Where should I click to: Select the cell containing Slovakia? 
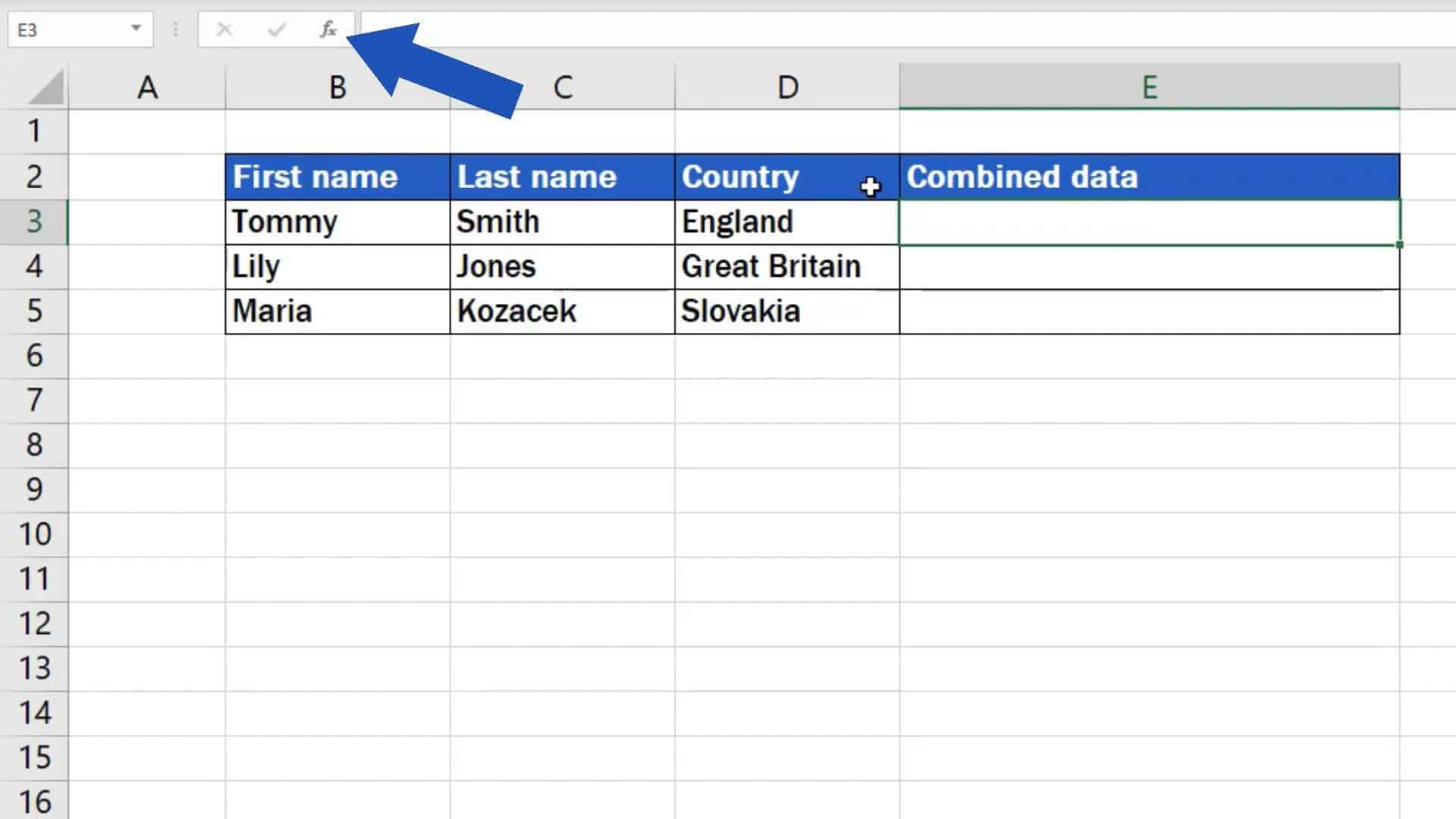coord(787,311)
